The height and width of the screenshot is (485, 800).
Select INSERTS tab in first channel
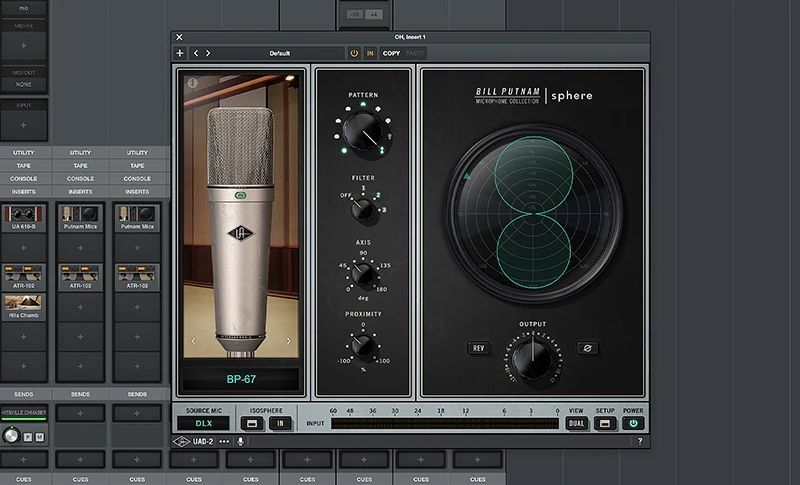click(24, 192)
